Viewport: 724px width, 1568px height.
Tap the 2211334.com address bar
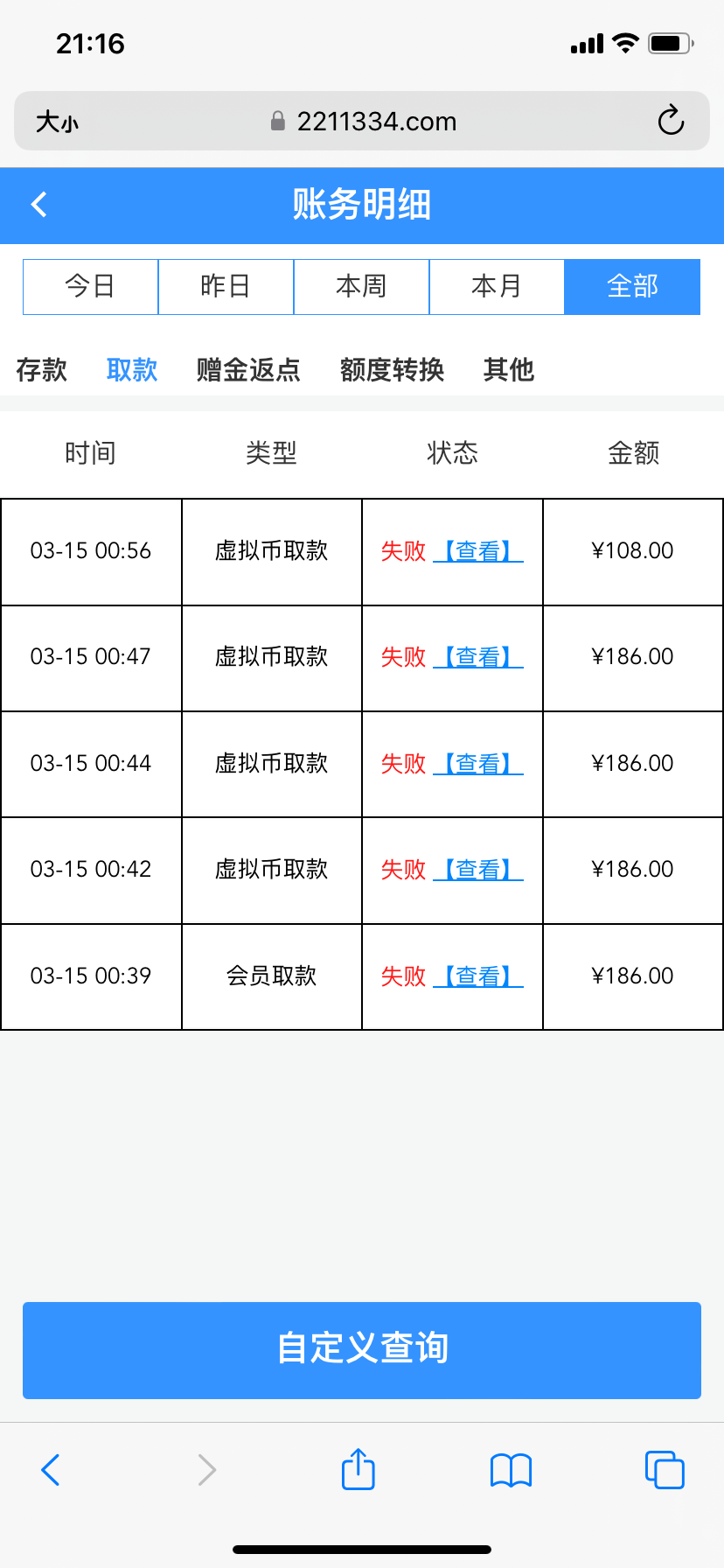[x=376, y=122]
